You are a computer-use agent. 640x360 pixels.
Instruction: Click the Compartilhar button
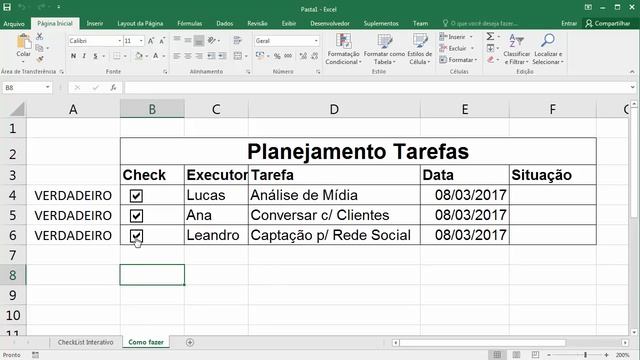pos(608,24)
